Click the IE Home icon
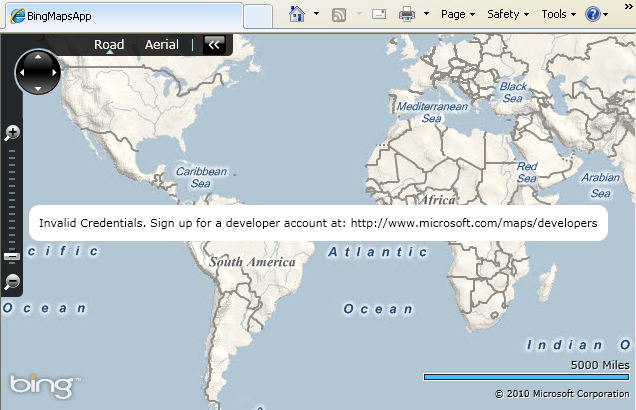The height and width of the screenshot is (410, 636). [x=297, y=14]
